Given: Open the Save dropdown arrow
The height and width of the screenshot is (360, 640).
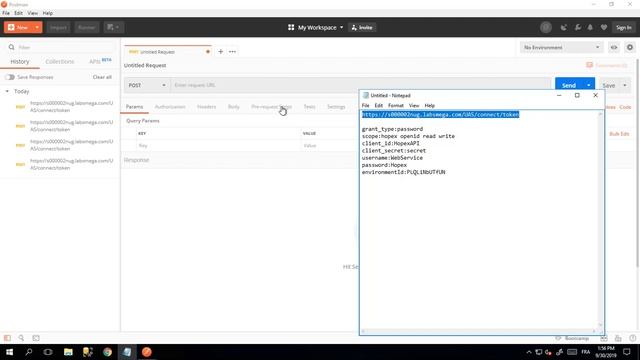Looking at the screenshot, I should 625,85.
